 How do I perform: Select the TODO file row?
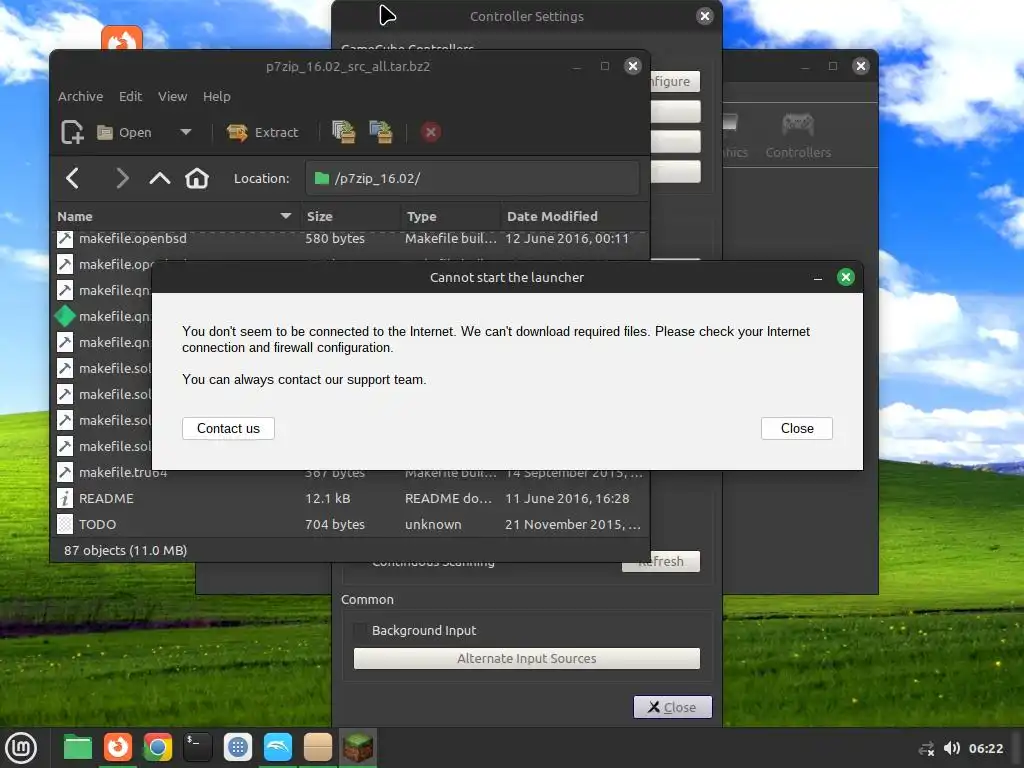[351, 524]
